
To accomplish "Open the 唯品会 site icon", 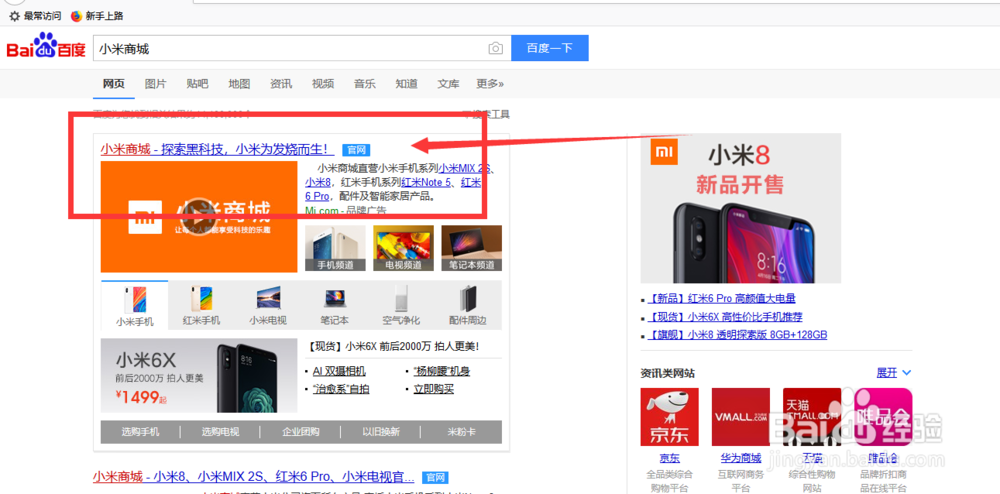I will 883,417.
